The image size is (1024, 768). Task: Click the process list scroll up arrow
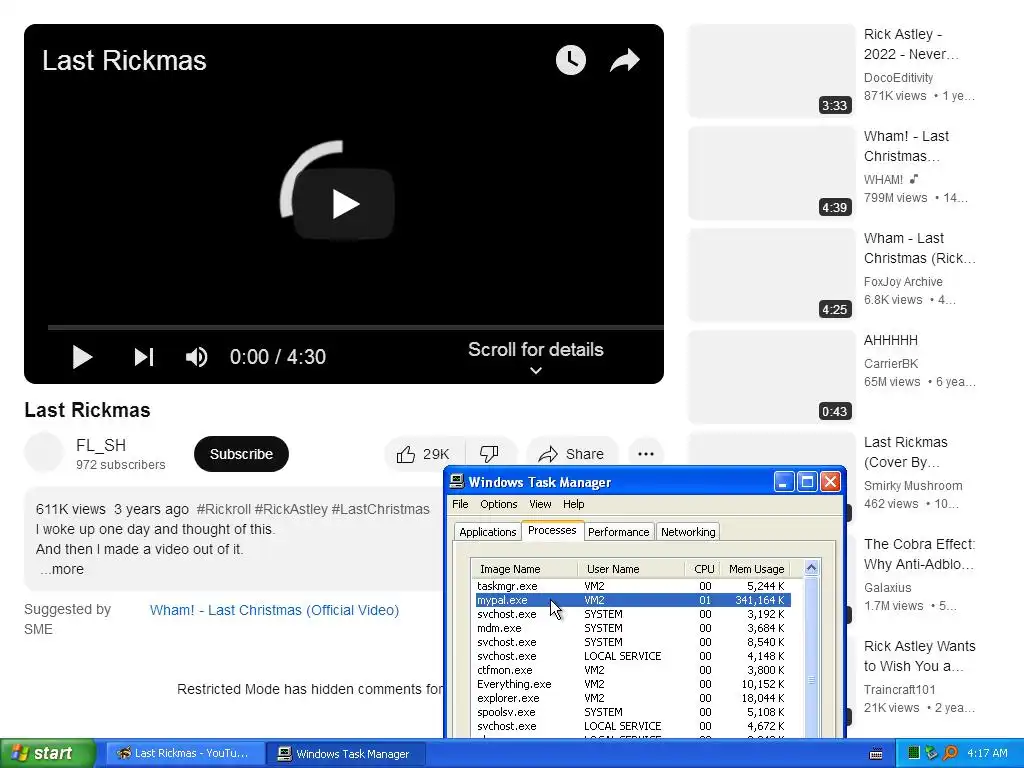coord(811,568)
